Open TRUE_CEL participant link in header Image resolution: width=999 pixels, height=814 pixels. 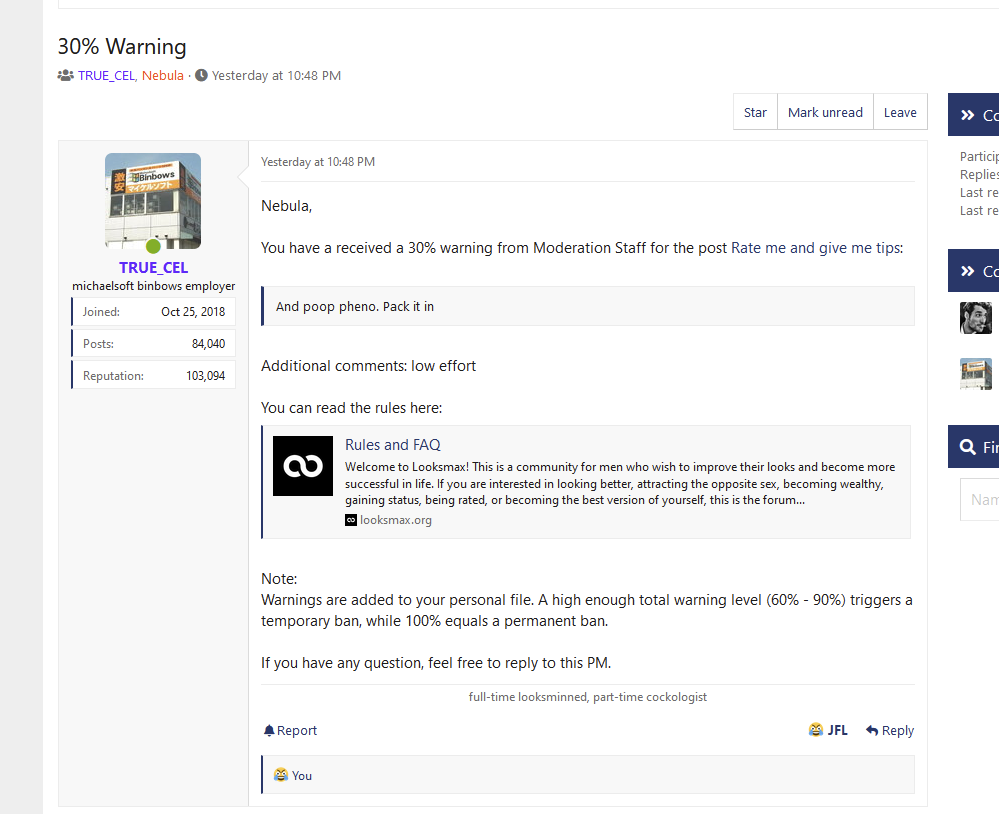[x=106, y=76]
